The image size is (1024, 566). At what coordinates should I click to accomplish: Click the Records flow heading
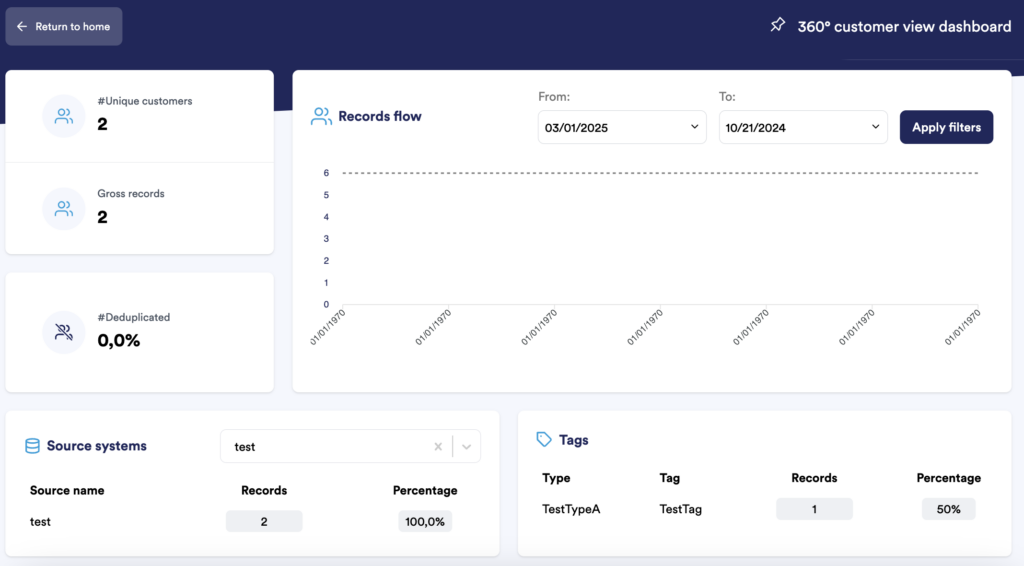click(379, 116)
